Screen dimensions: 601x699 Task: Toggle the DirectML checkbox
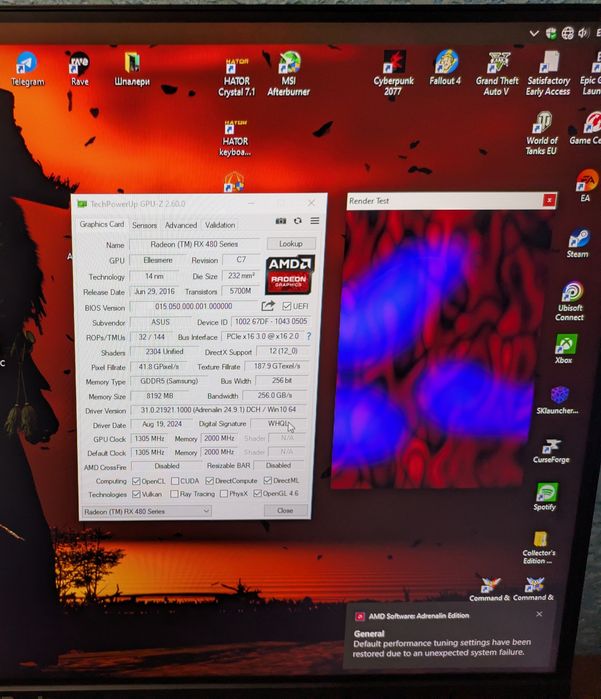[x=268, y=480]
